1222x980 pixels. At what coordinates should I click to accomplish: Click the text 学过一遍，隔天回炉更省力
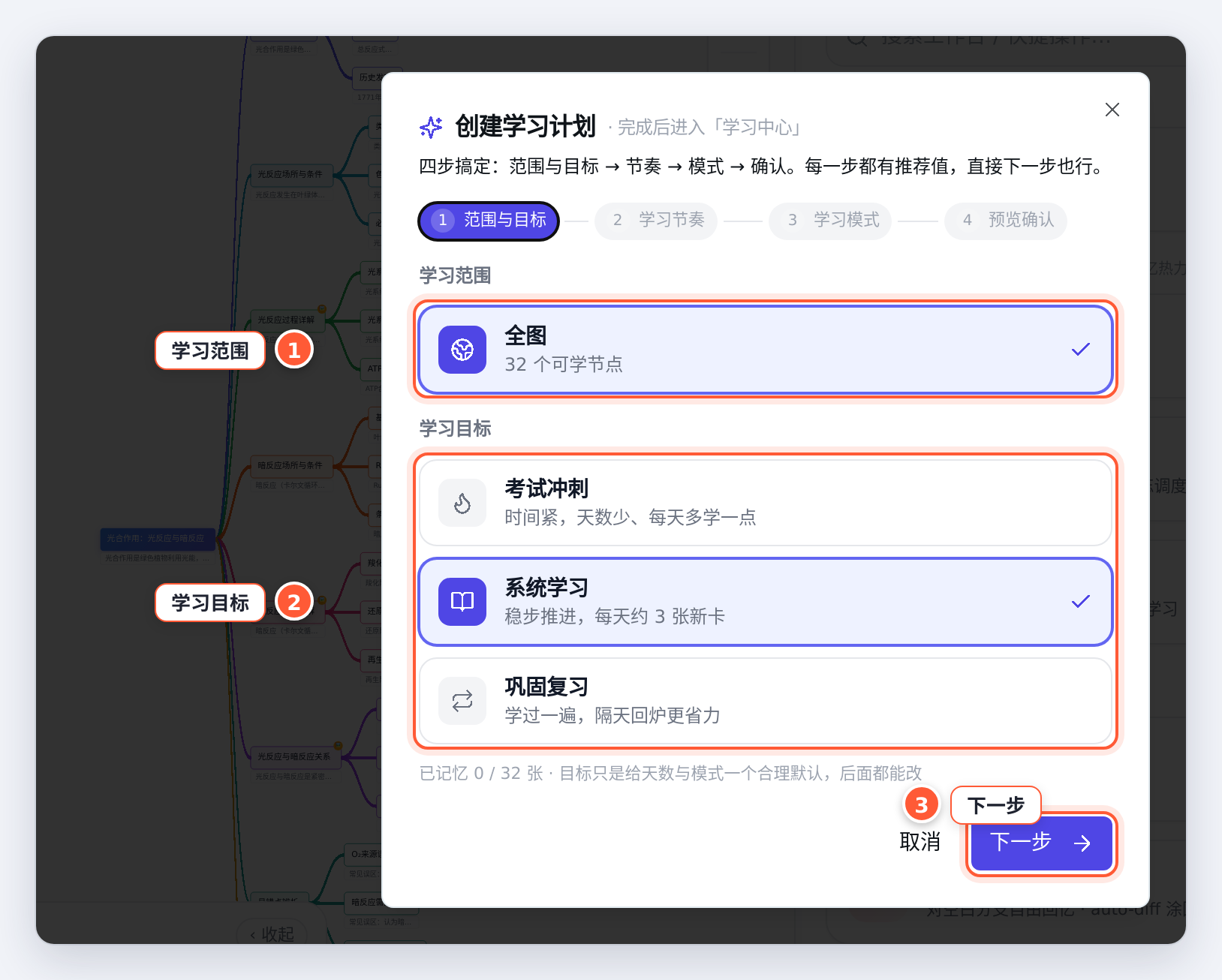(x=613, y=716)
